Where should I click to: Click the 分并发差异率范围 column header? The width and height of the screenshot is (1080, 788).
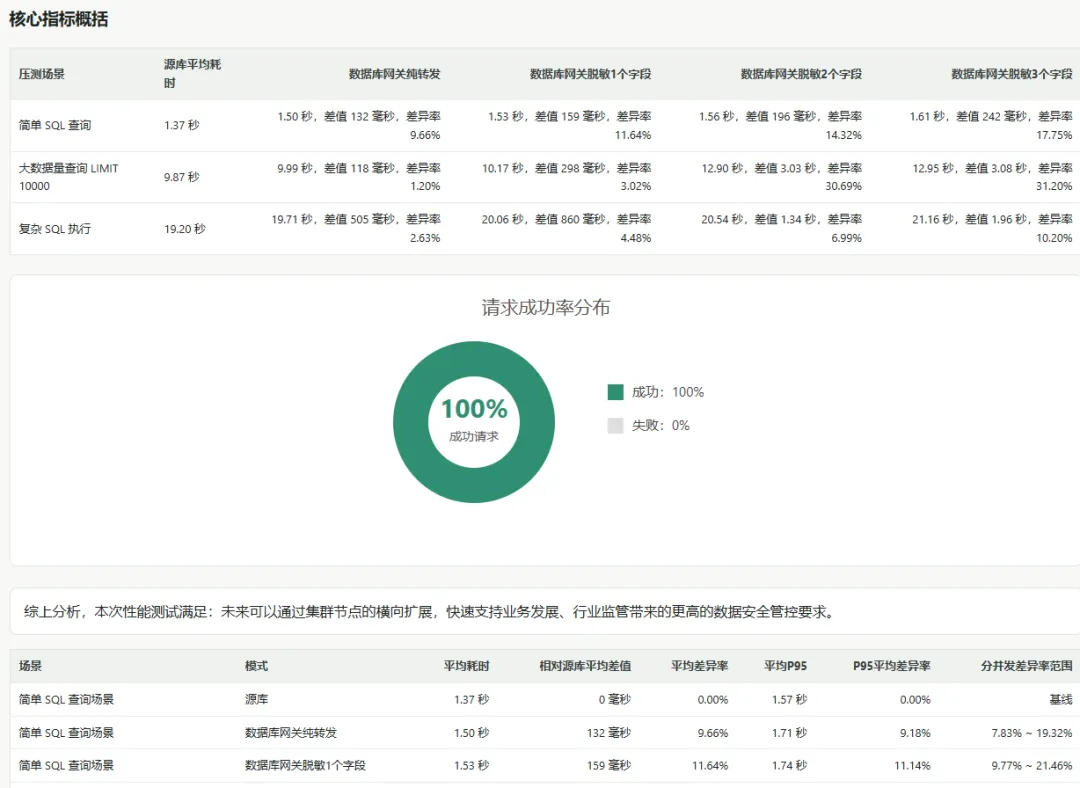pyautogui.click(x=1026, y=665)
